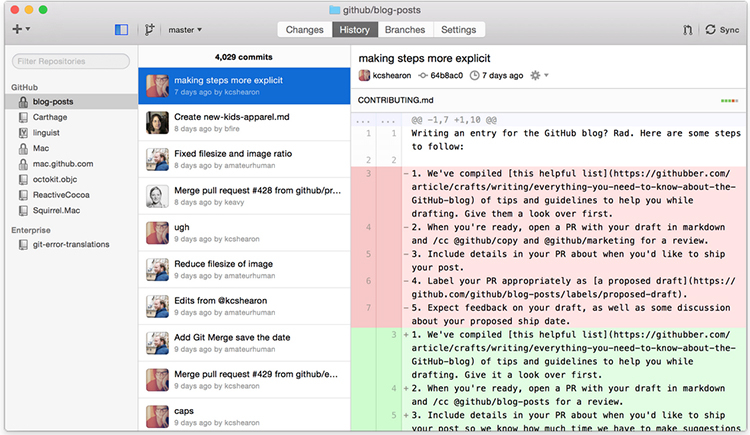Viewport: 750px width, 435px height.
Task: Select commit 'Merge pull request #428'
Action: click(x=244, y=196)
